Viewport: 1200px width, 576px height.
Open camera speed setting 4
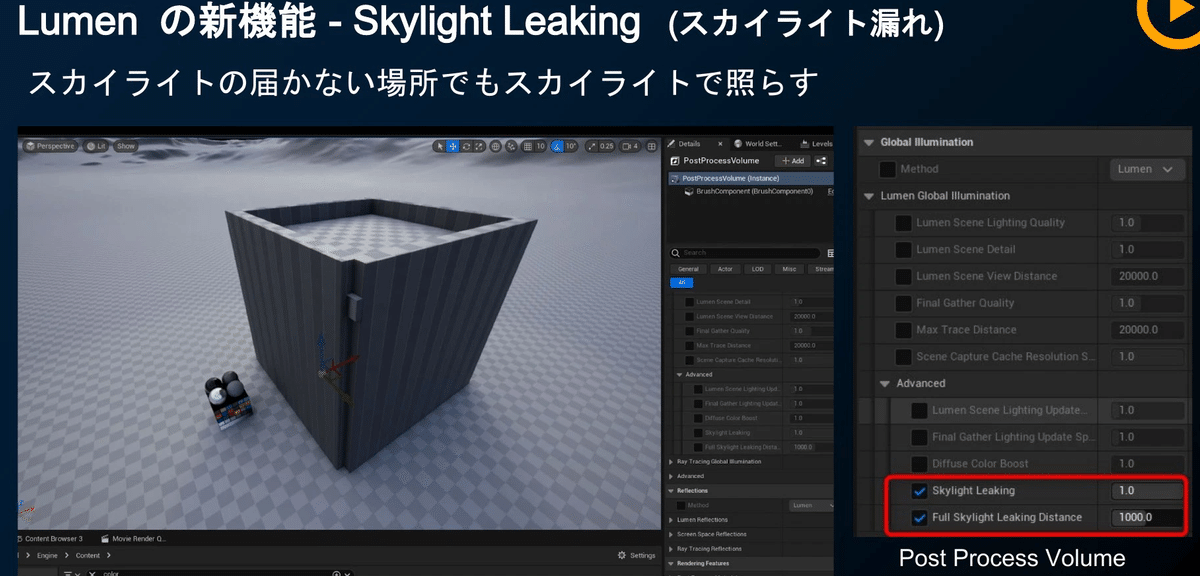630,146
